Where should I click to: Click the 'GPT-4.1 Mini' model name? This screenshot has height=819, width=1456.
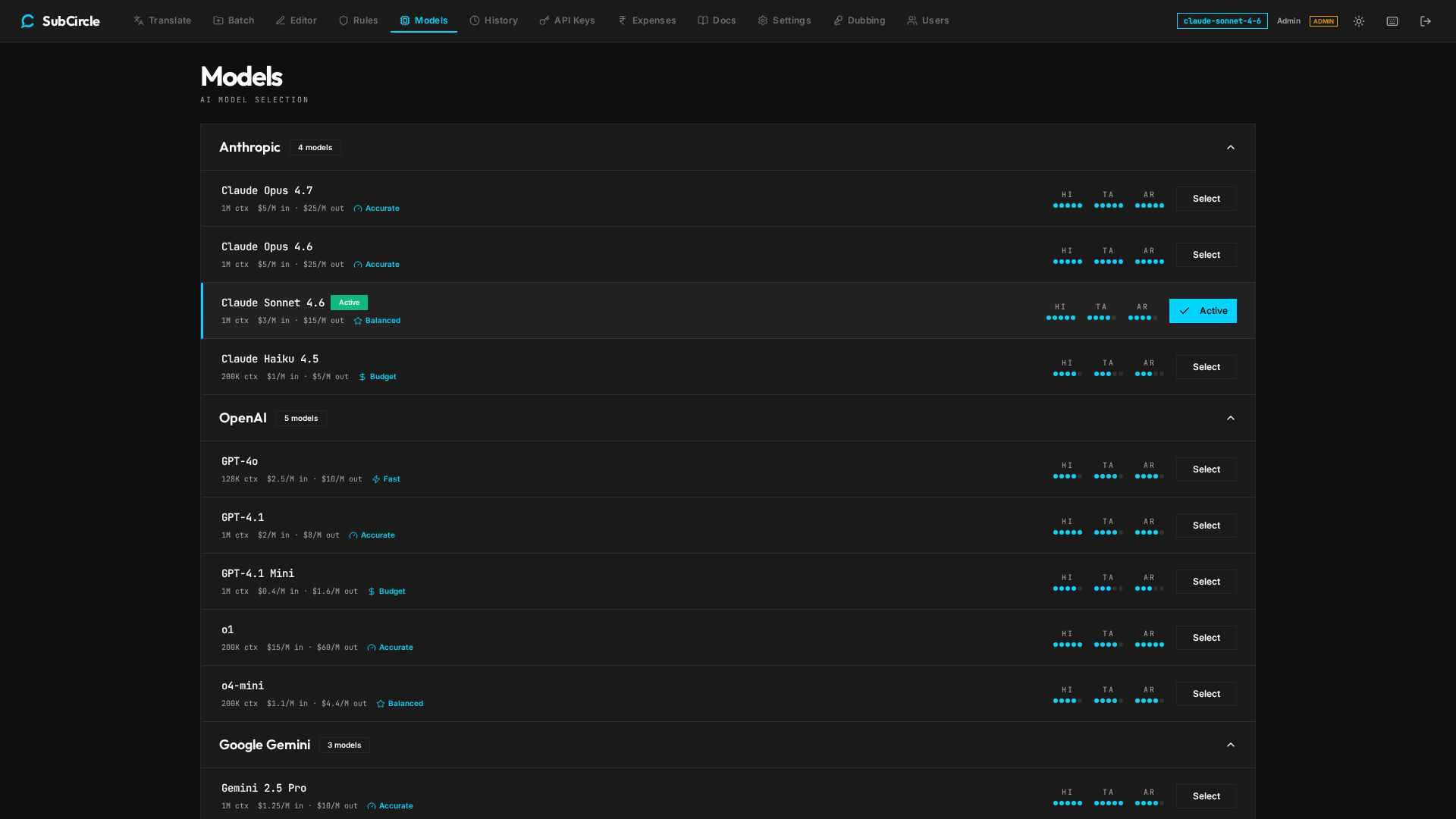click(258, 573)
